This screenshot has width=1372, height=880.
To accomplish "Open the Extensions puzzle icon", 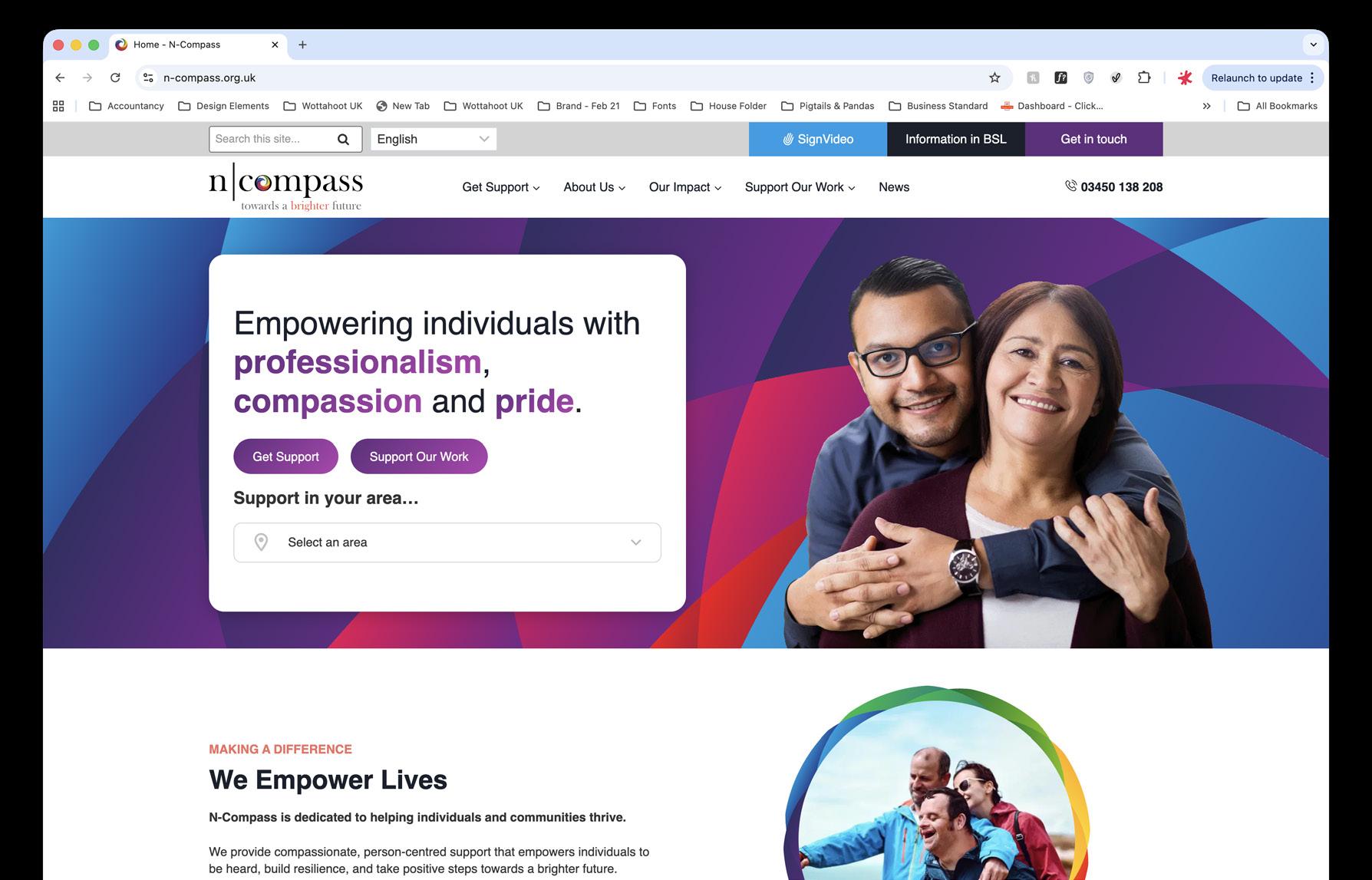I will pos(1144,77).
